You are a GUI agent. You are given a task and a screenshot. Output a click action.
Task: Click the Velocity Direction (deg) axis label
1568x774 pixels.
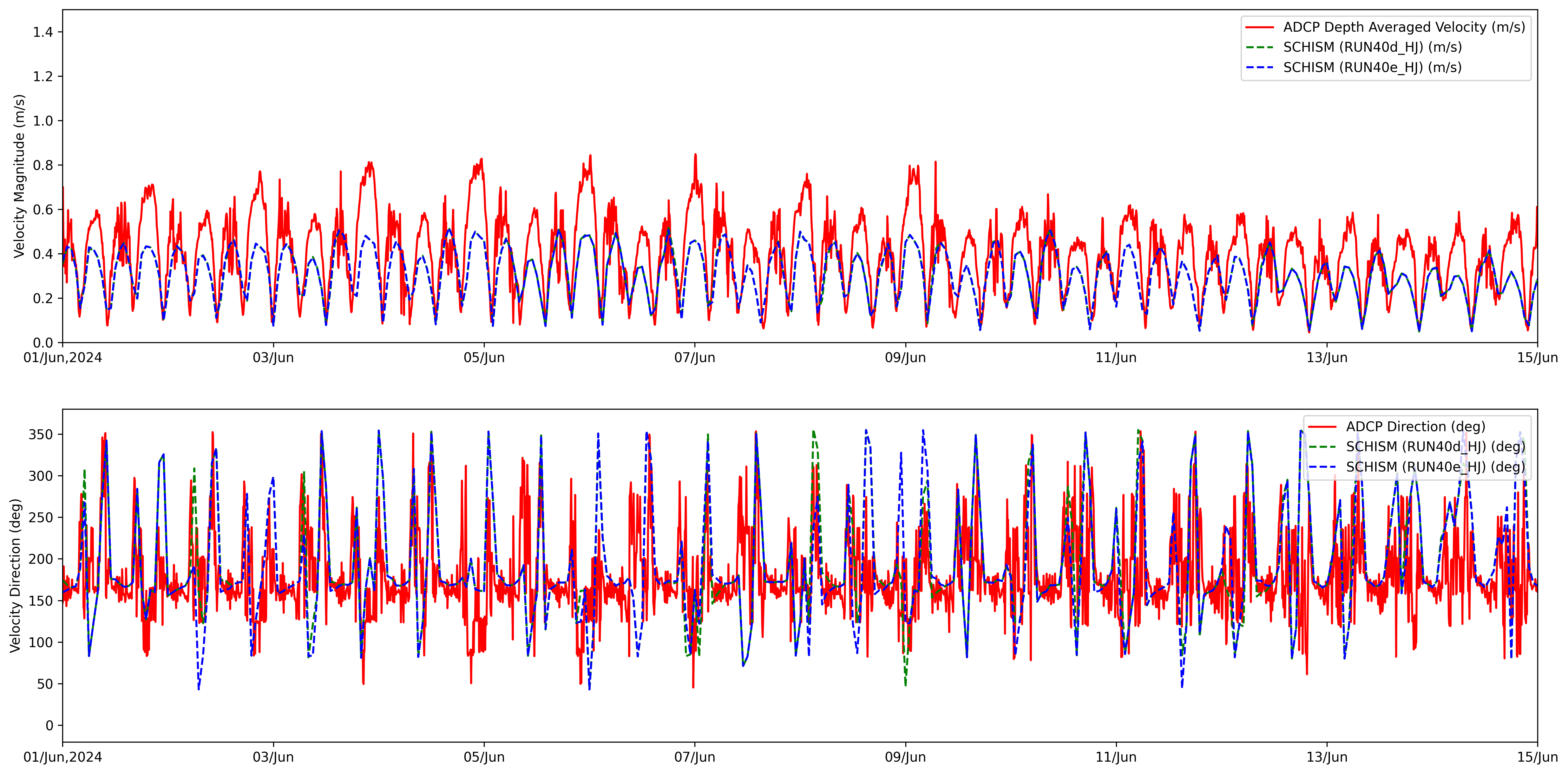tap(15, 575)
